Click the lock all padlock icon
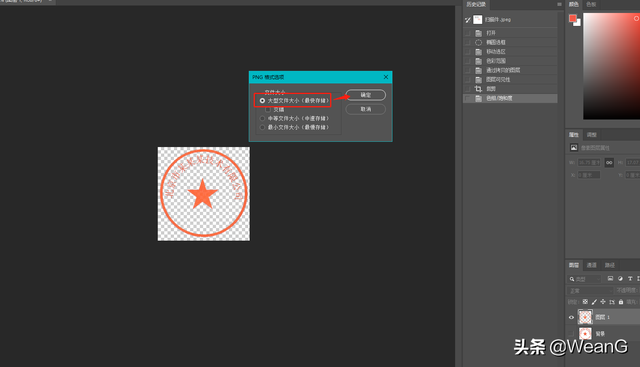The height and width of the screenshot is (367, 640). click(x=621, y=302)
